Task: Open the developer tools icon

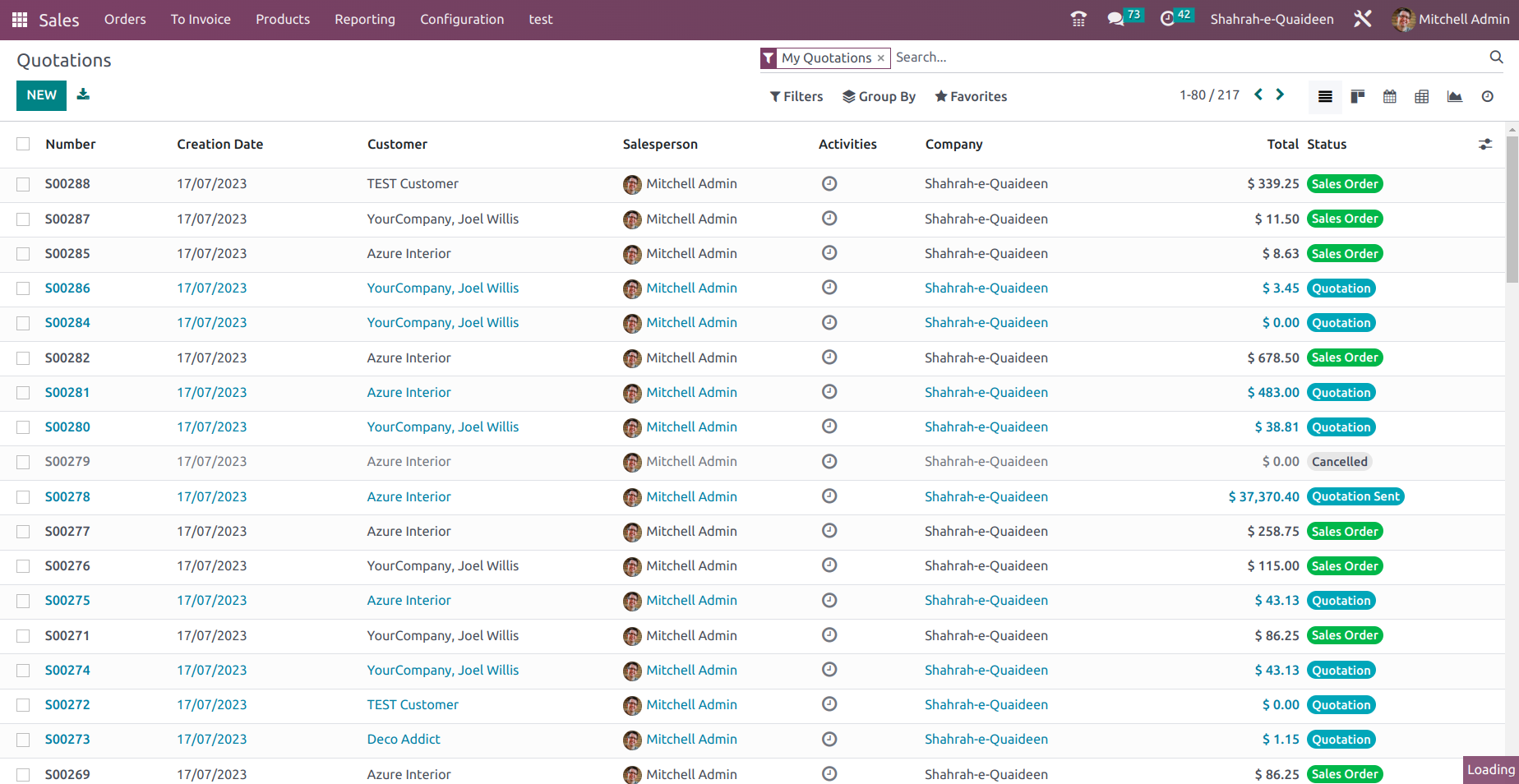Action: pos(1363,19)
